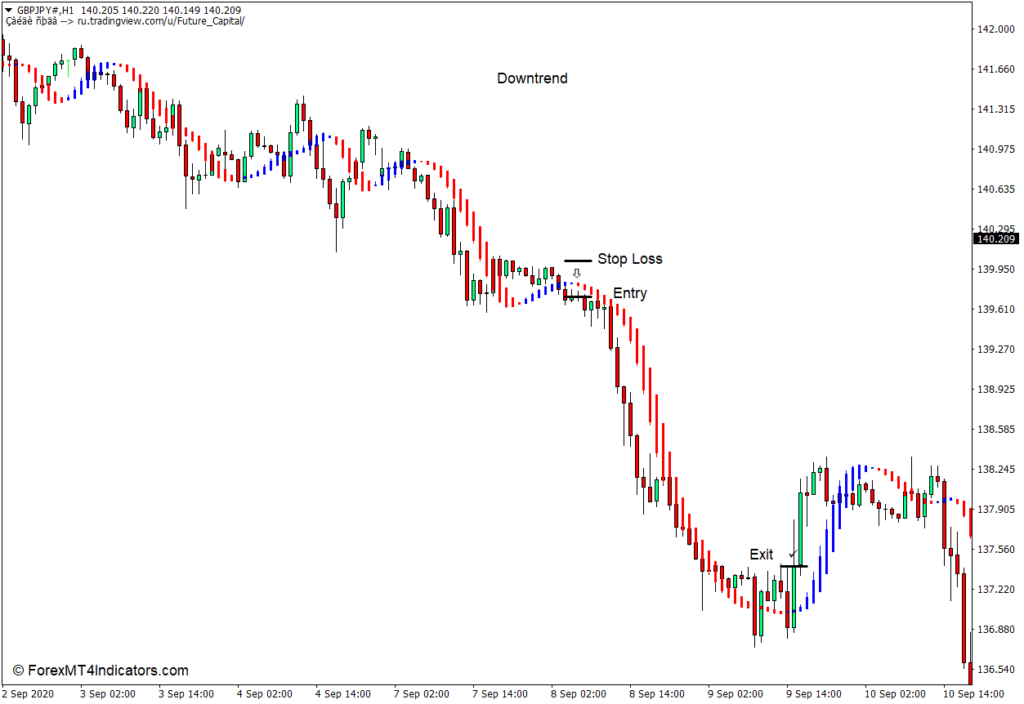This screenshot has width=1024, height=704.
Task: Click the 10 Sep 14:00 time label
Action: [x=984, y=693]
